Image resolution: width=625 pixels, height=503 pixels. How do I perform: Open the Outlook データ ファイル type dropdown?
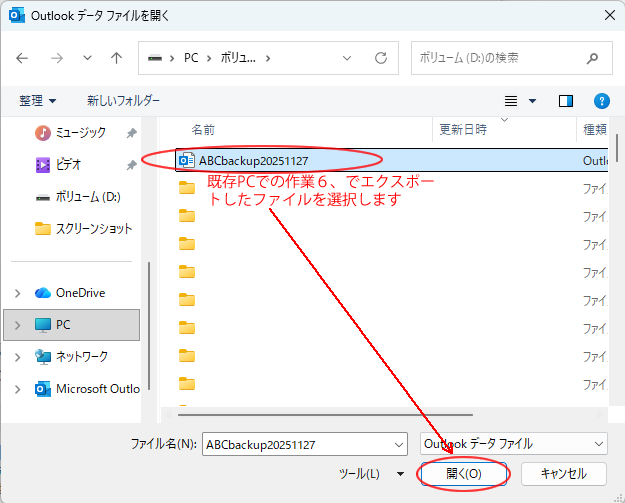[513, 444]
